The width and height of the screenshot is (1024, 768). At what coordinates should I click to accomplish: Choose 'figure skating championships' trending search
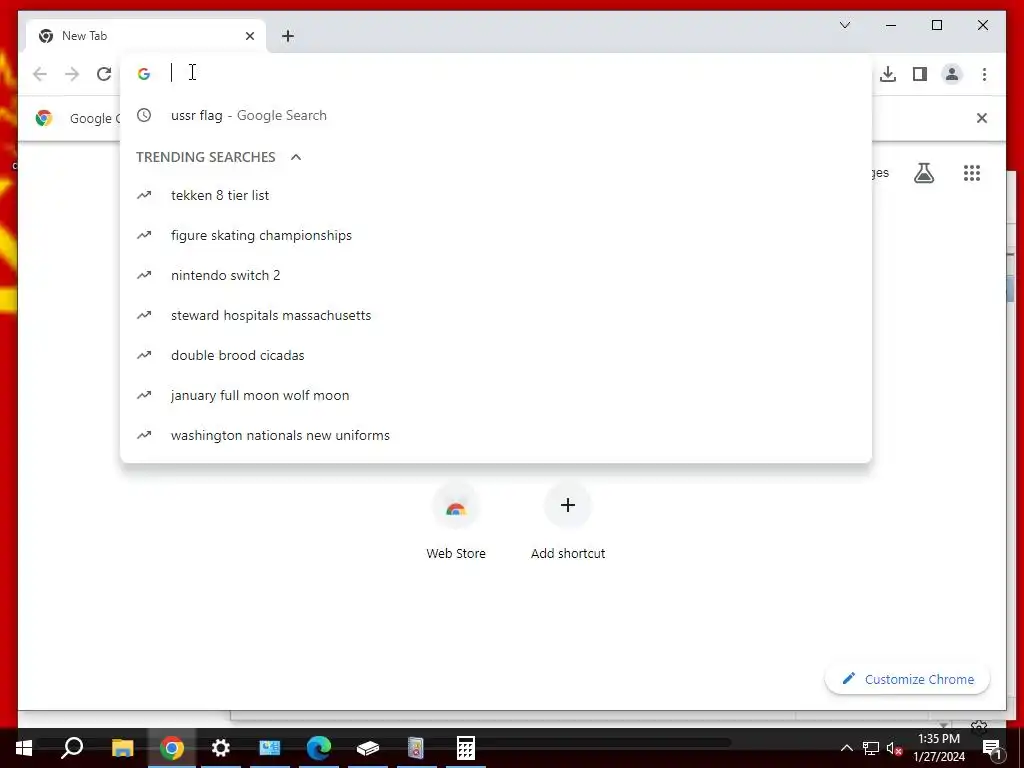(x=496, y=235)
